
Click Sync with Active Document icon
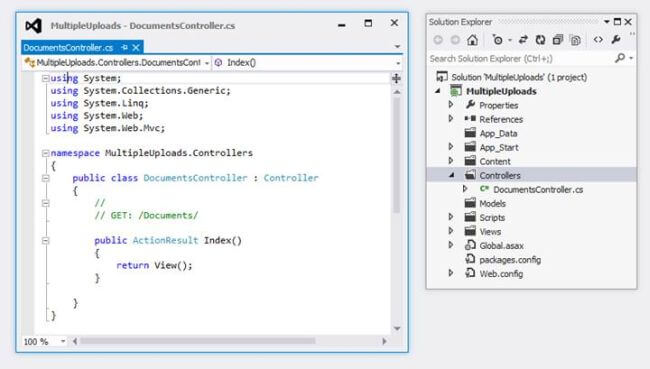click(523, 40)
